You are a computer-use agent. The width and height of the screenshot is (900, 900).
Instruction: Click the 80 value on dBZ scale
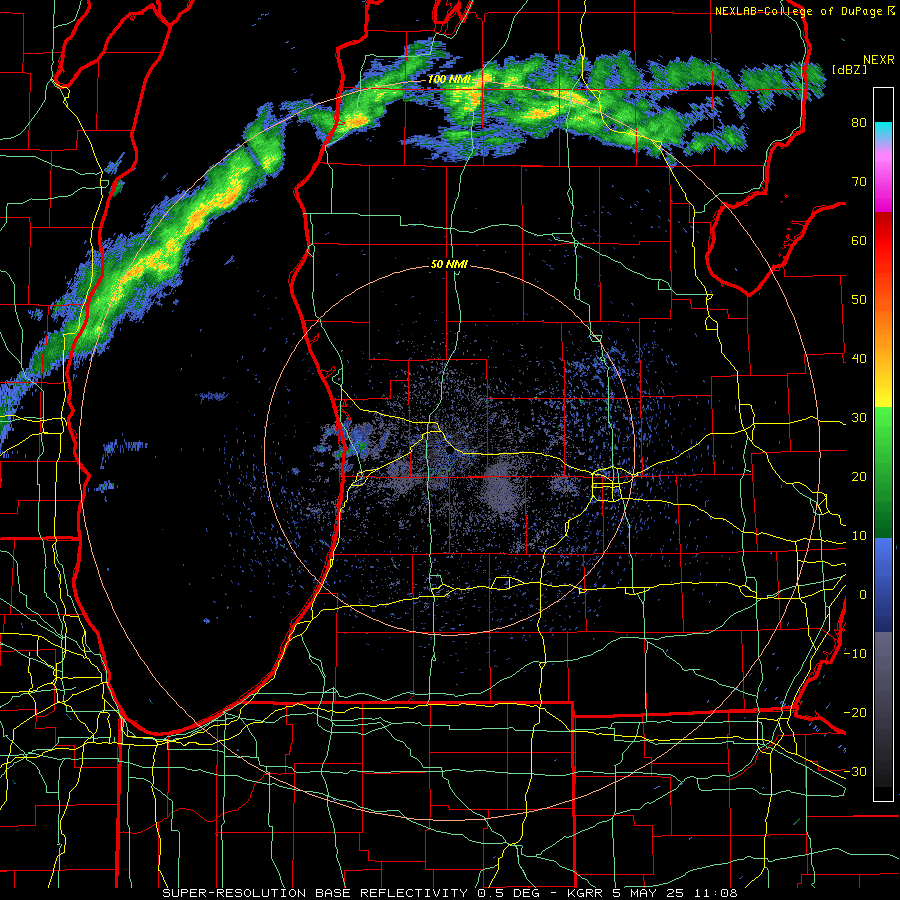pos(859,123)
